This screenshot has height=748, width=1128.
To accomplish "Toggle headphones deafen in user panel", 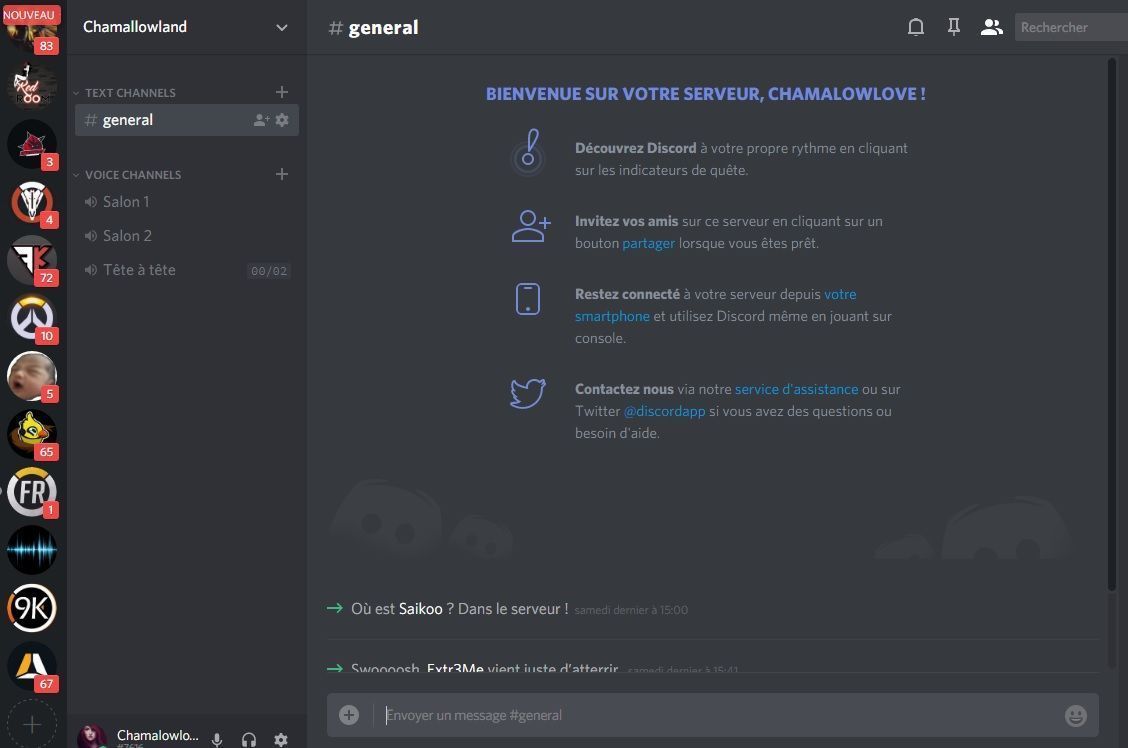I will pos(249,739).
